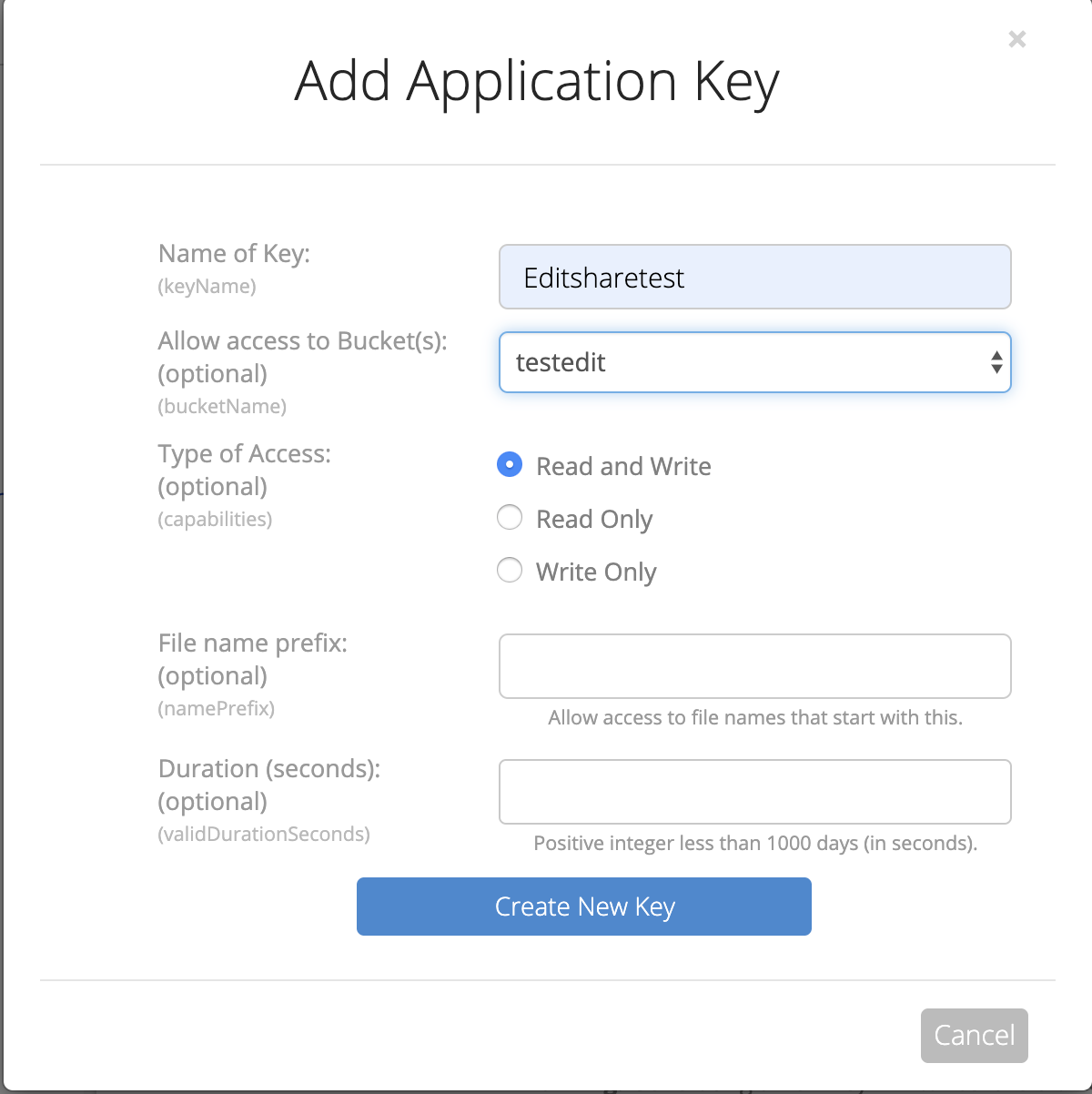Screen dimensions: 1092x1094
Task: Click the Create New Key button
Action: (584, 907)
